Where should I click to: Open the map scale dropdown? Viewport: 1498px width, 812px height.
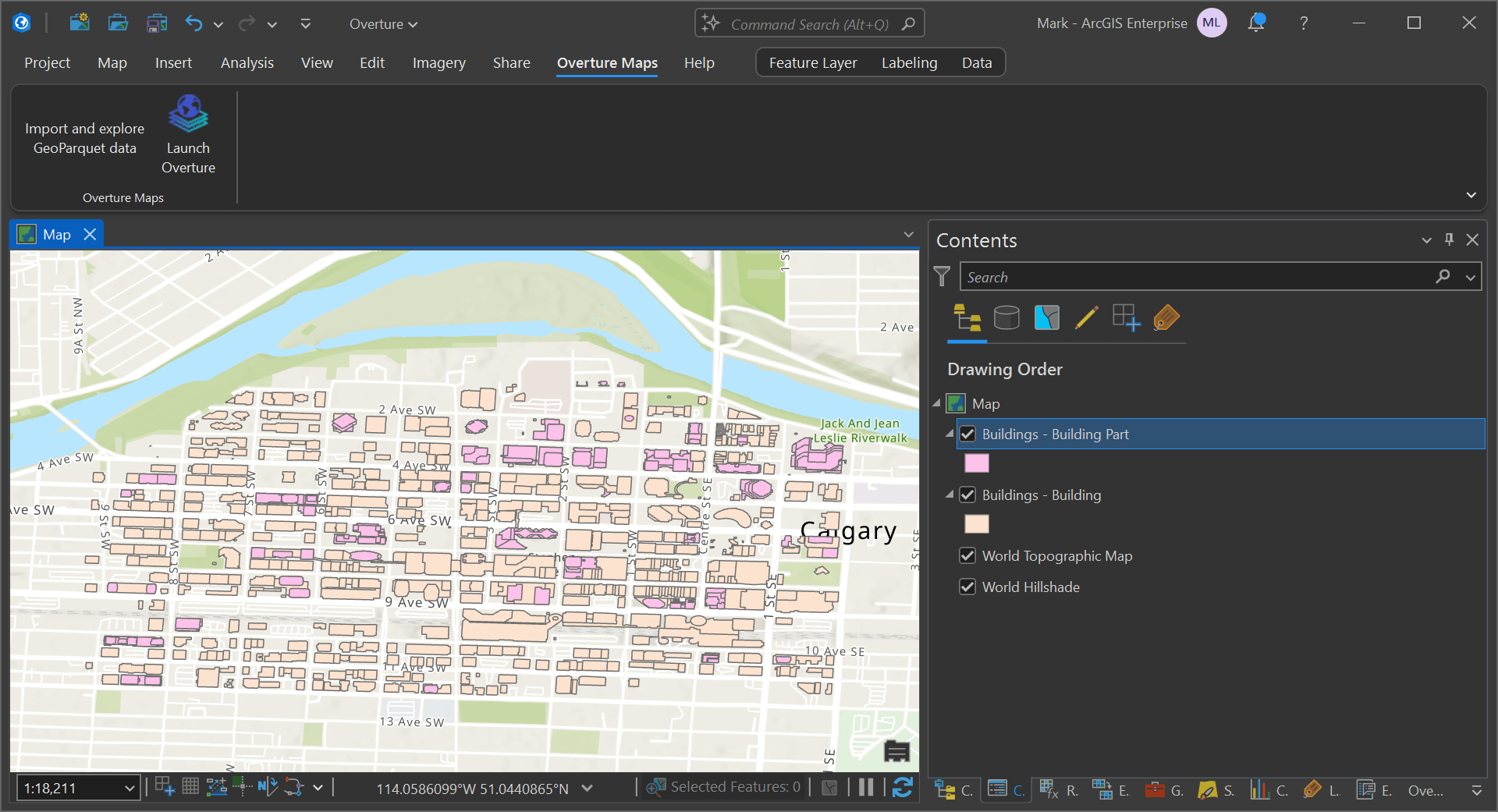click(130, 789)
